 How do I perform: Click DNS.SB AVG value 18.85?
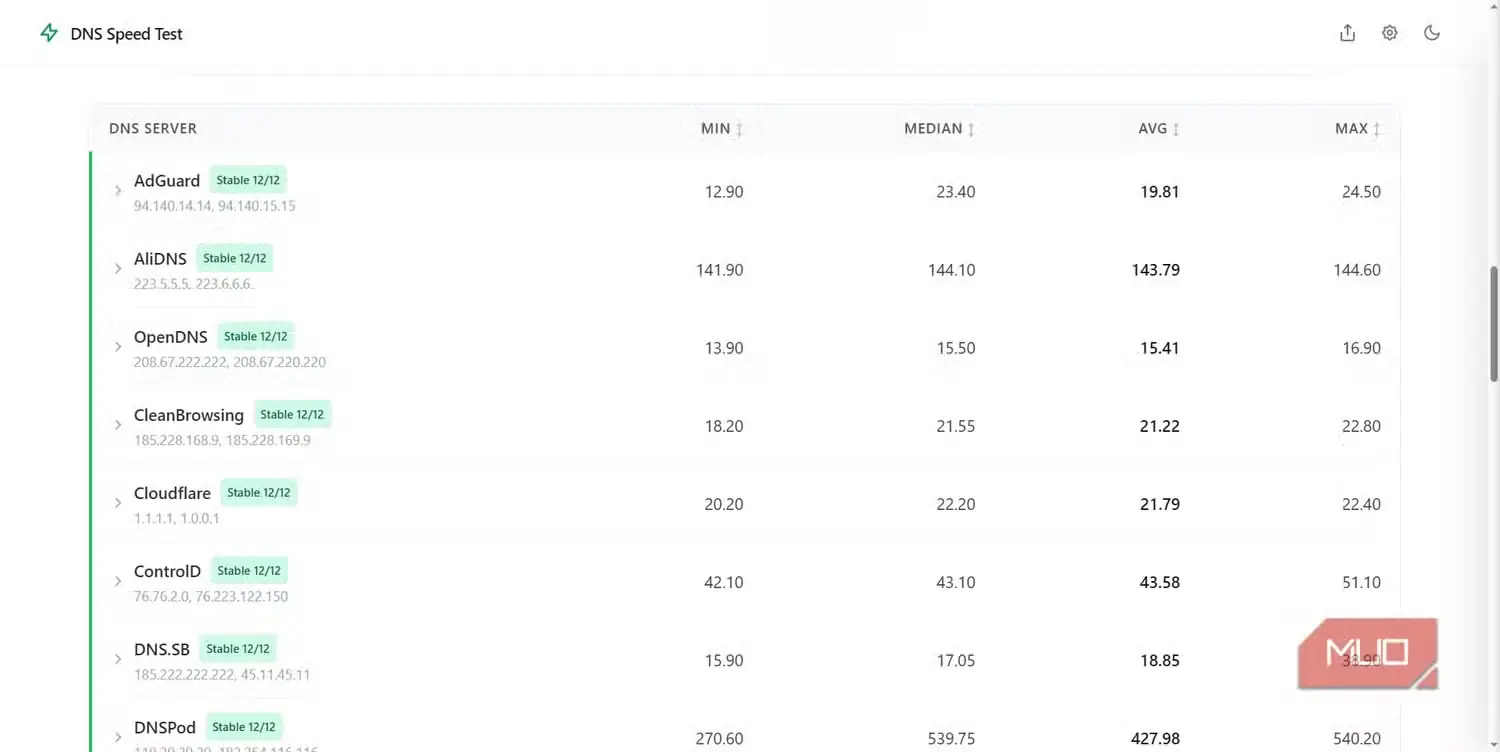(x=1160, y=660)
